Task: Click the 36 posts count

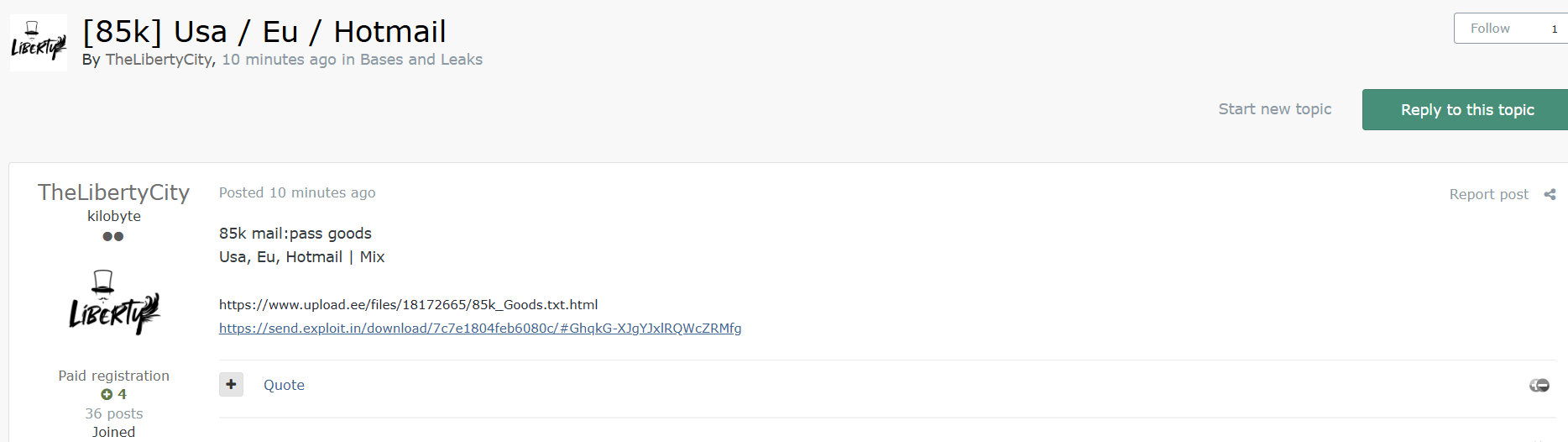Action: [114, 413]
